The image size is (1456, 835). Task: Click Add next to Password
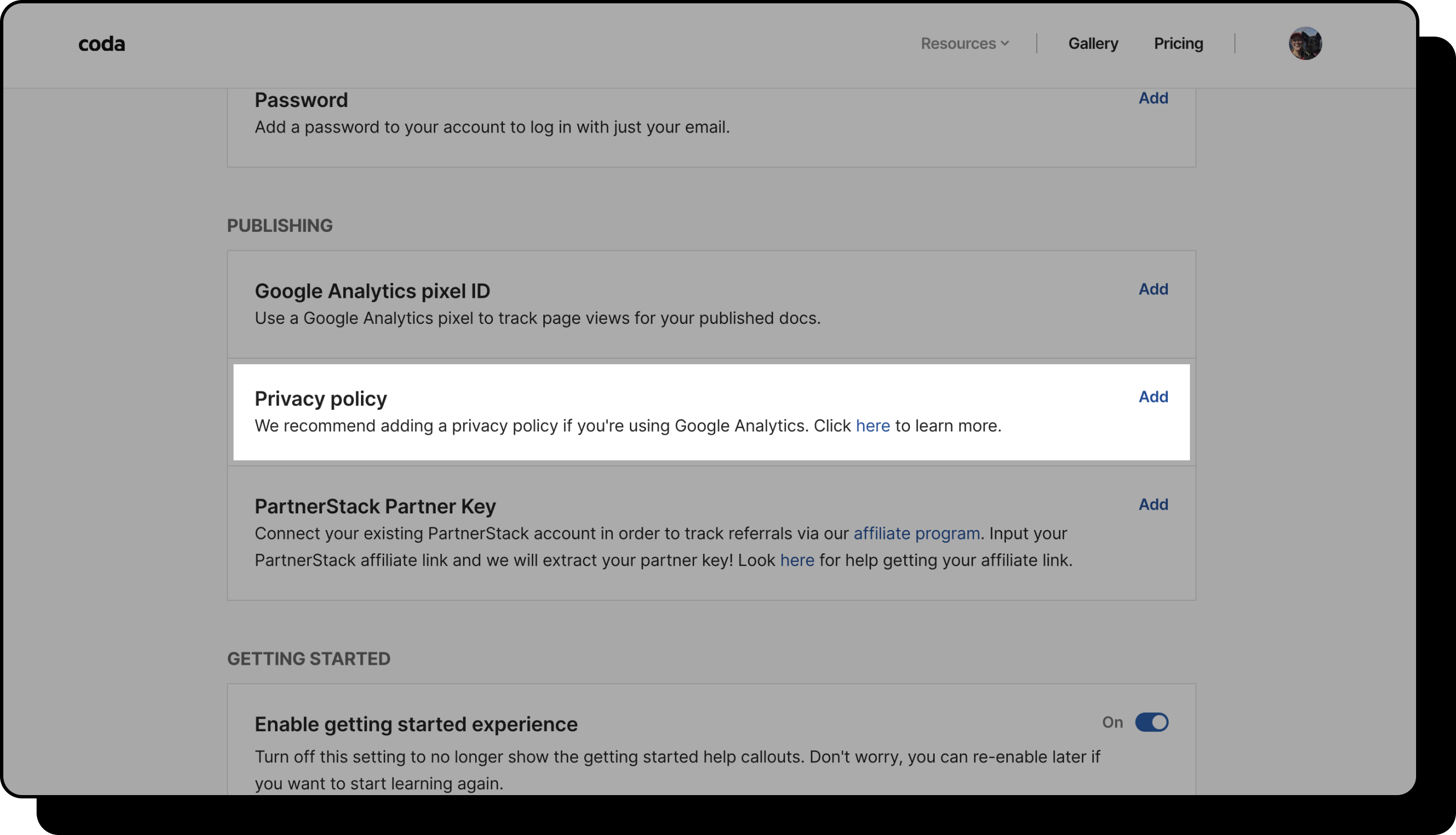pos(1153,98)
